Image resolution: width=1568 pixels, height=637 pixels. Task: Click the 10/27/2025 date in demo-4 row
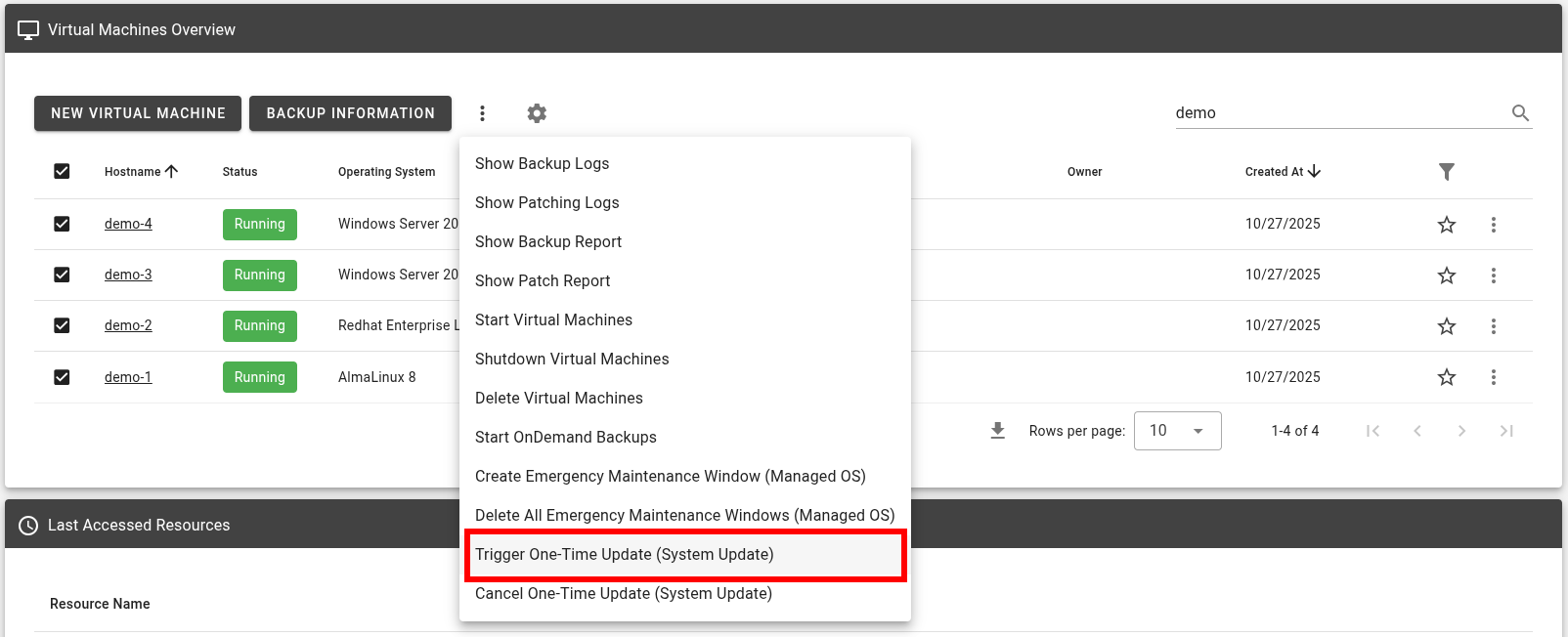click(1283, 224)
